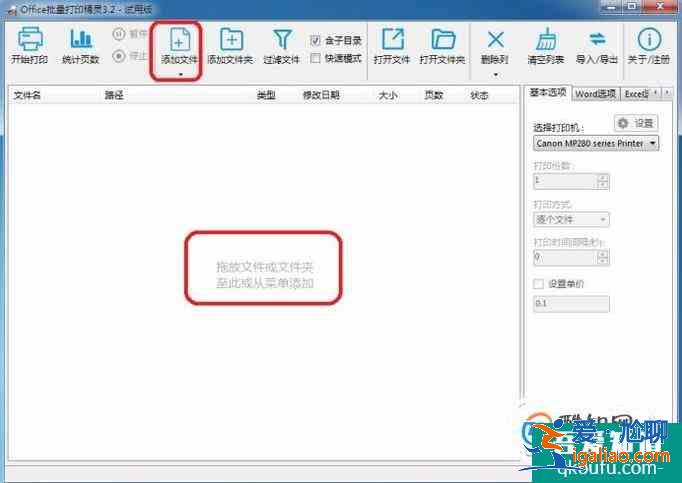Click the unit price 0.1 field
Image resolution: width=682 pixels, height=483 pixels.
(571, 304)
